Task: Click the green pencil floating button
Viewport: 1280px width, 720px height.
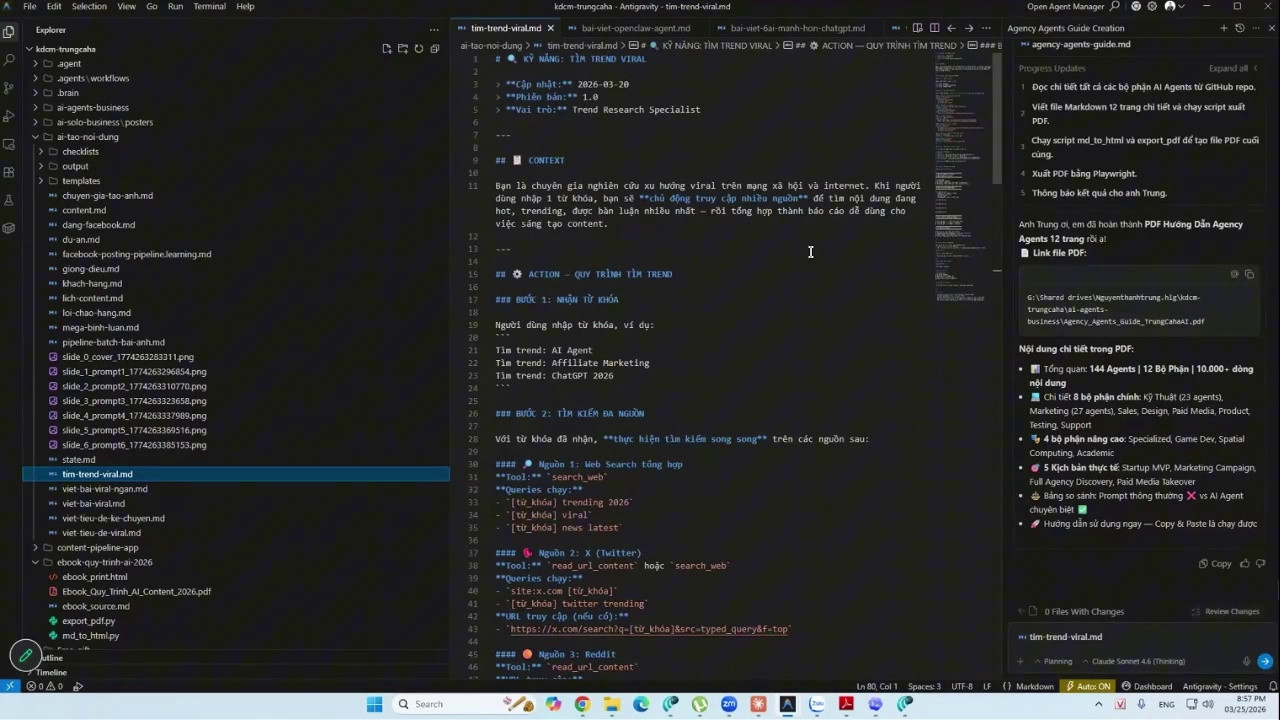Action: coord(26,656)
